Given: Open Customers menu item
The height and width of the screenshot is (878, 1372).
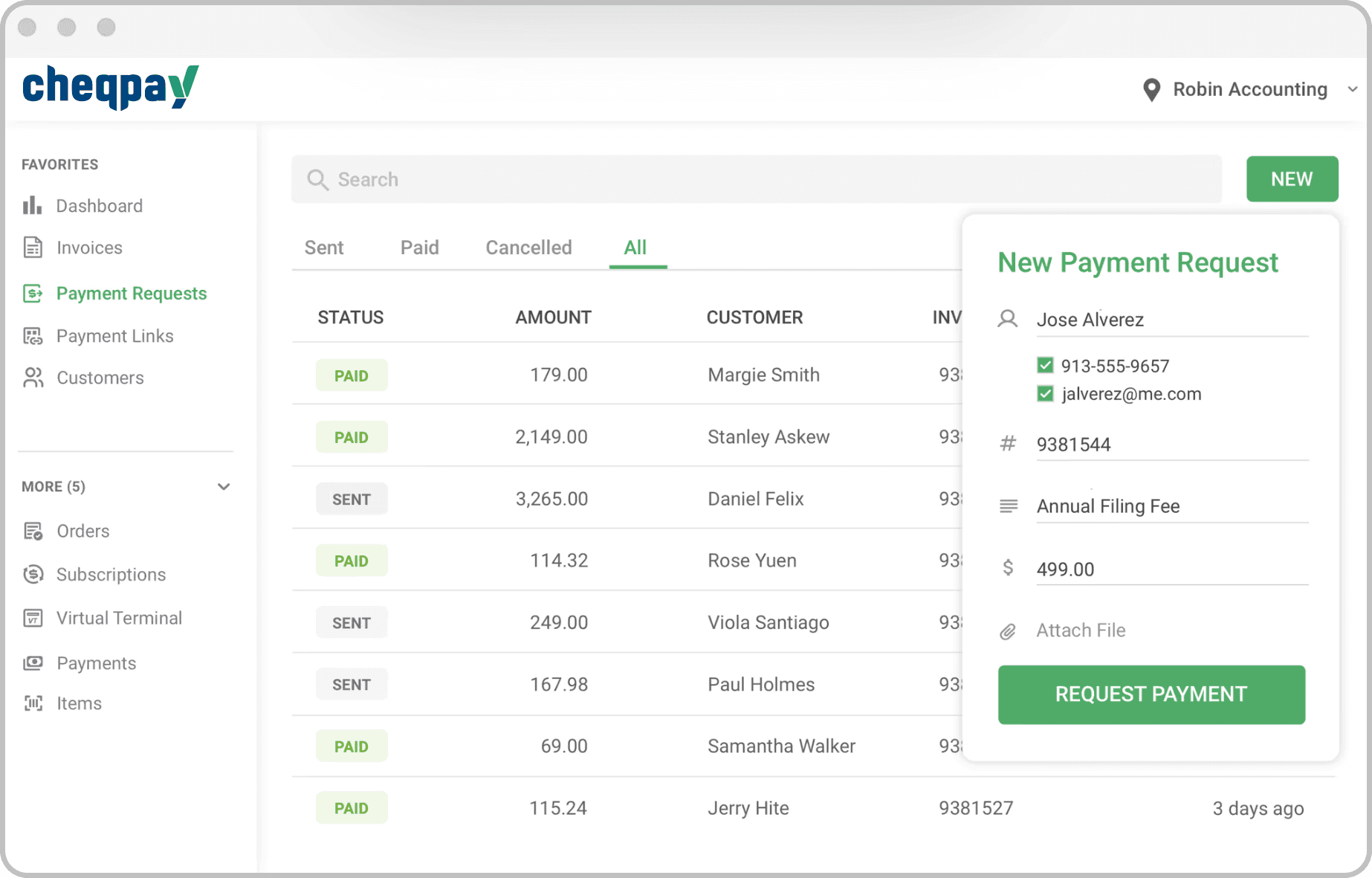Looking at the screenshot, I should click(100, 378).
